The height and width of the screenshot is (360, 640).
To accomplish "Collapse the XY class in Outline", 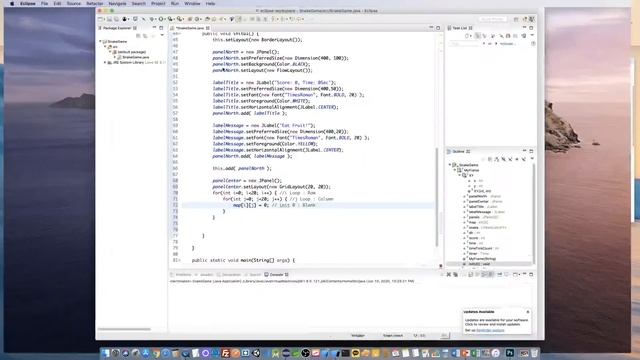I will [x=460, y=175].
